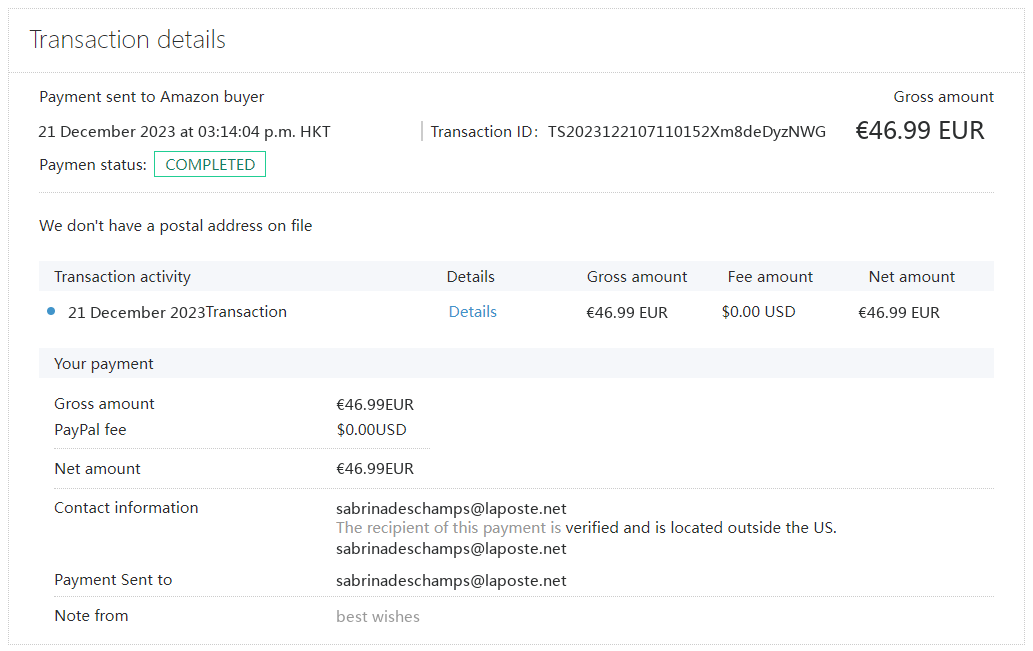The width and height of the screenshot is (1033, 651).
Task: Click the Net amount column header
Action: 911,277
